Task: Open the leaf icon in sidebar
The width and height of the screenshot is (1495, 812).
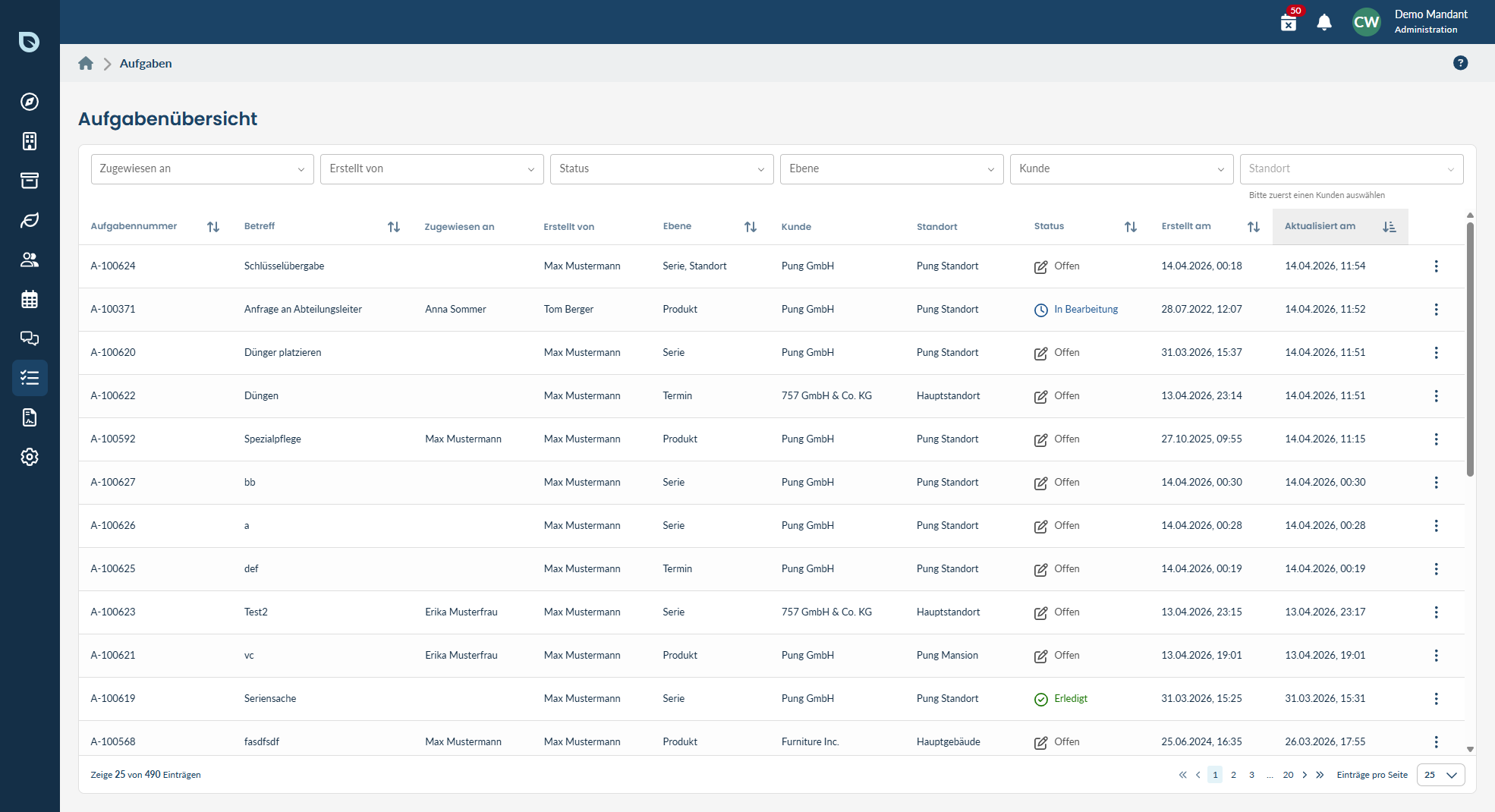Action: pyautogui.click(x=30, y=220)
